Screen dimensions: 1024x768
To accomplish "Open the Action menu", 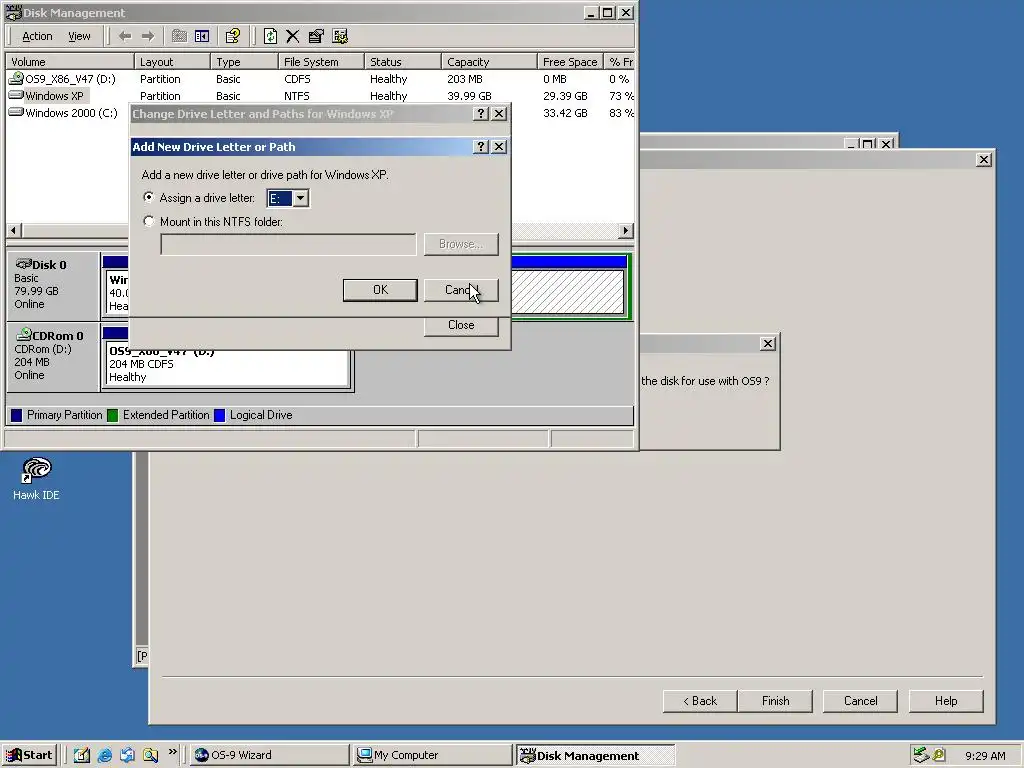I will 37,37.
